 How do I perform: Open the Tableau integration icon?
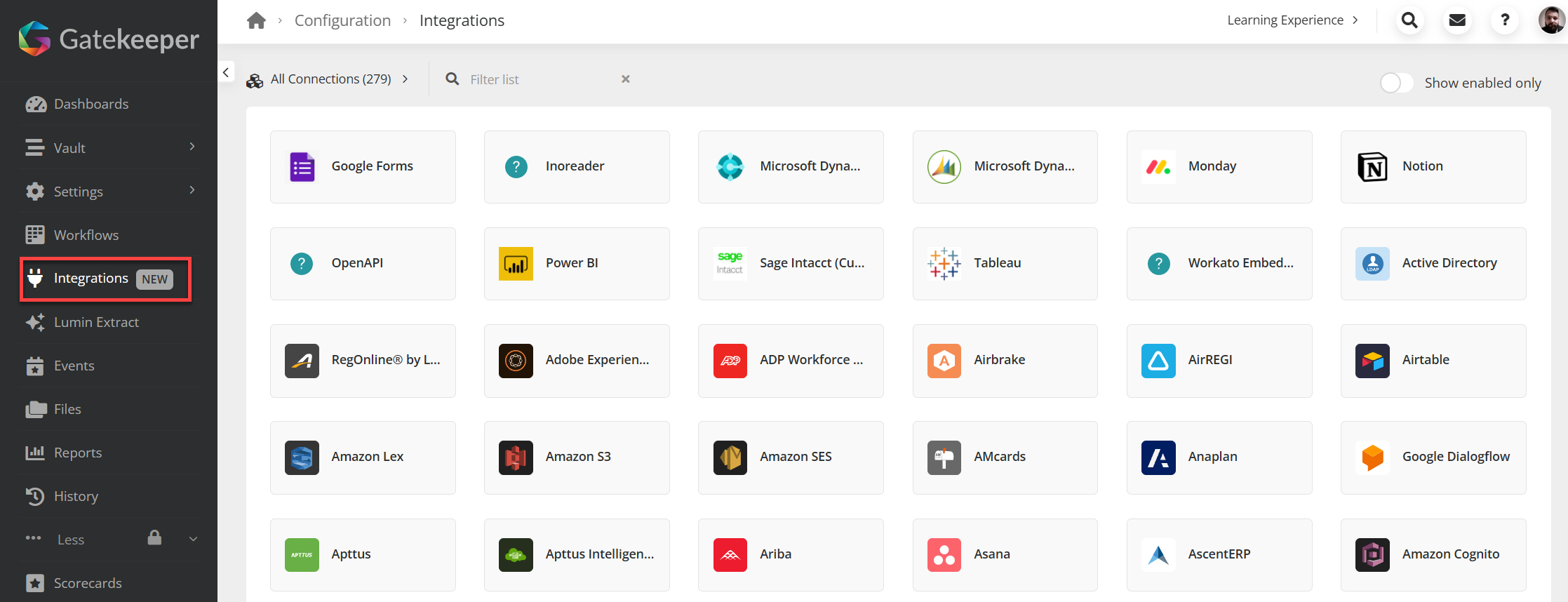944,264
